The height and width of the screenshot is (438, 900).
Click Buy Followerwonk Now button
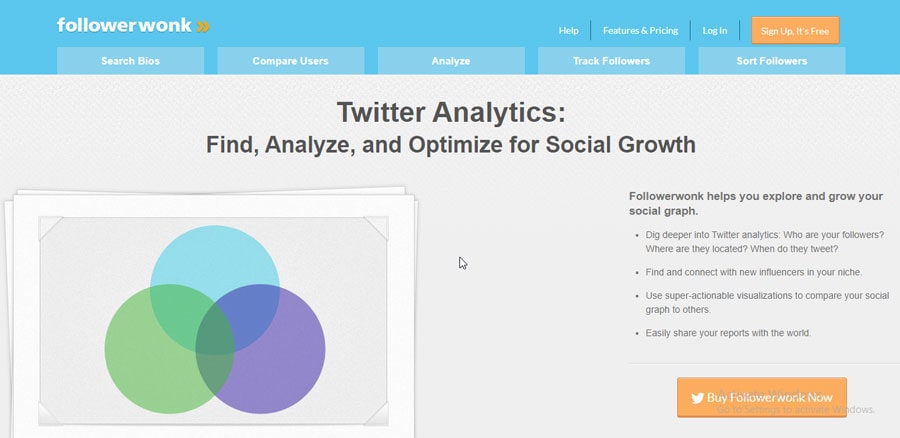coord(762,397)
